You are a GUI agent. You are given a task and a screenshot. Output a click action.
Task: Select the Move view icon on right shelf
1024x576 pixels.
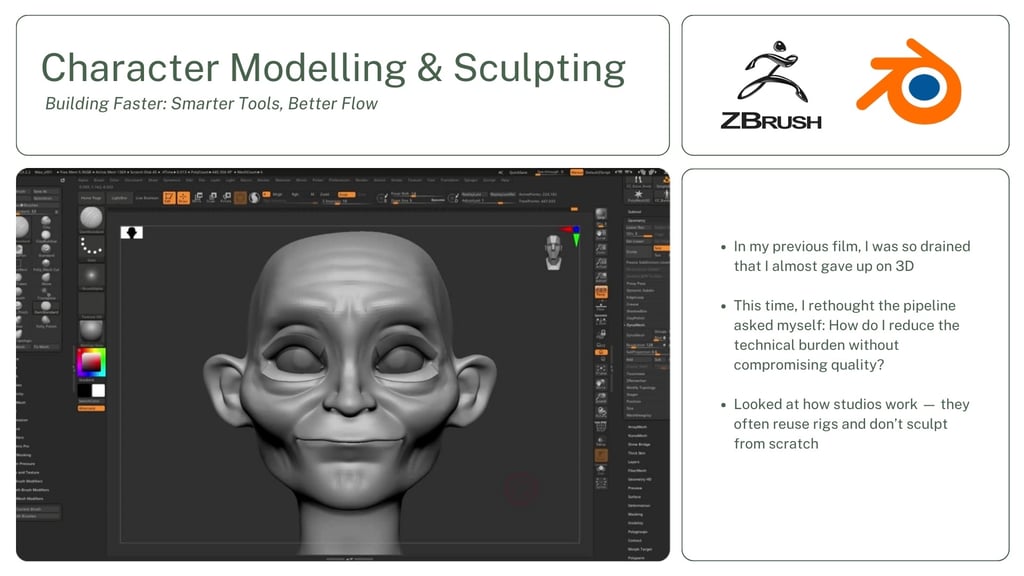coord(601,383)
